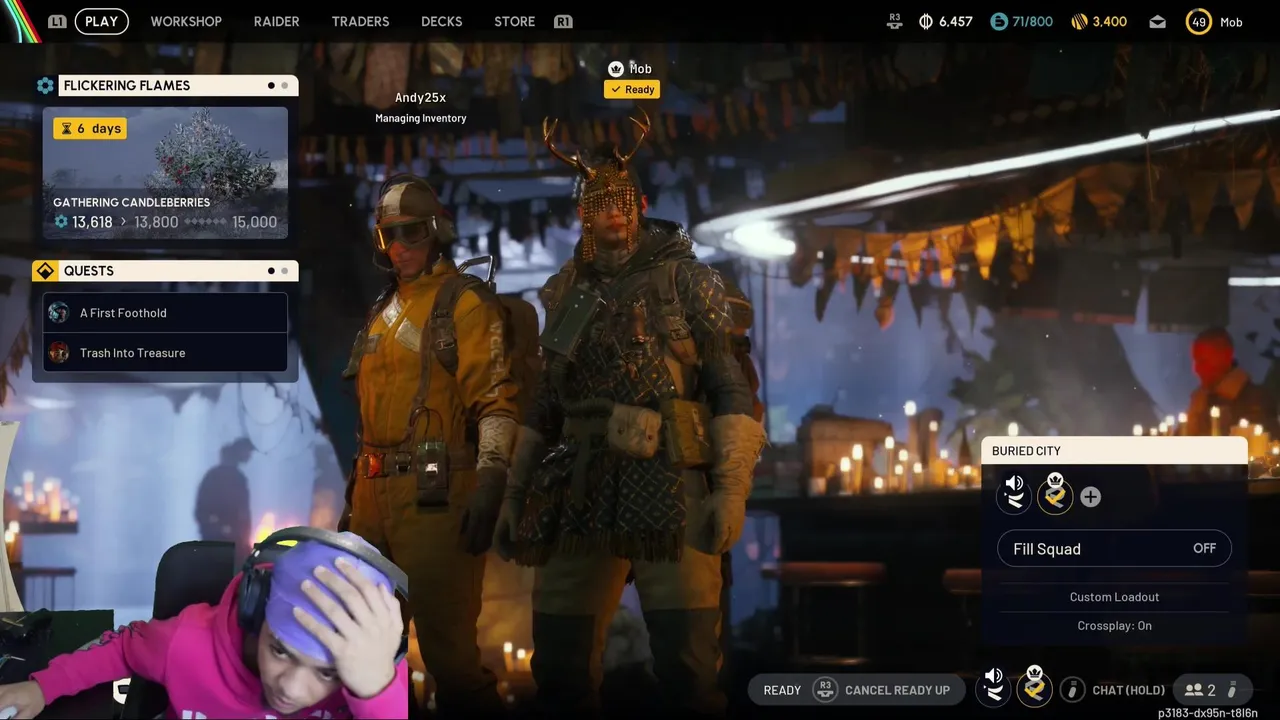Open the PLAY tab
Viewport: 1280px width, 720px height.
point(101,21)
